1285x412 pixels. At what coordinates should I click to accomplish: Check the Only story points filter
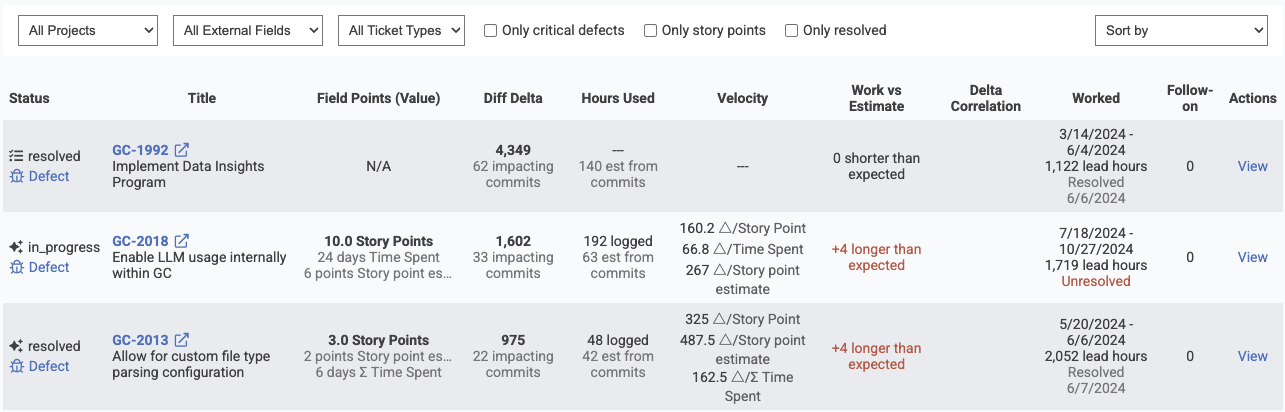tap(651, 31)
